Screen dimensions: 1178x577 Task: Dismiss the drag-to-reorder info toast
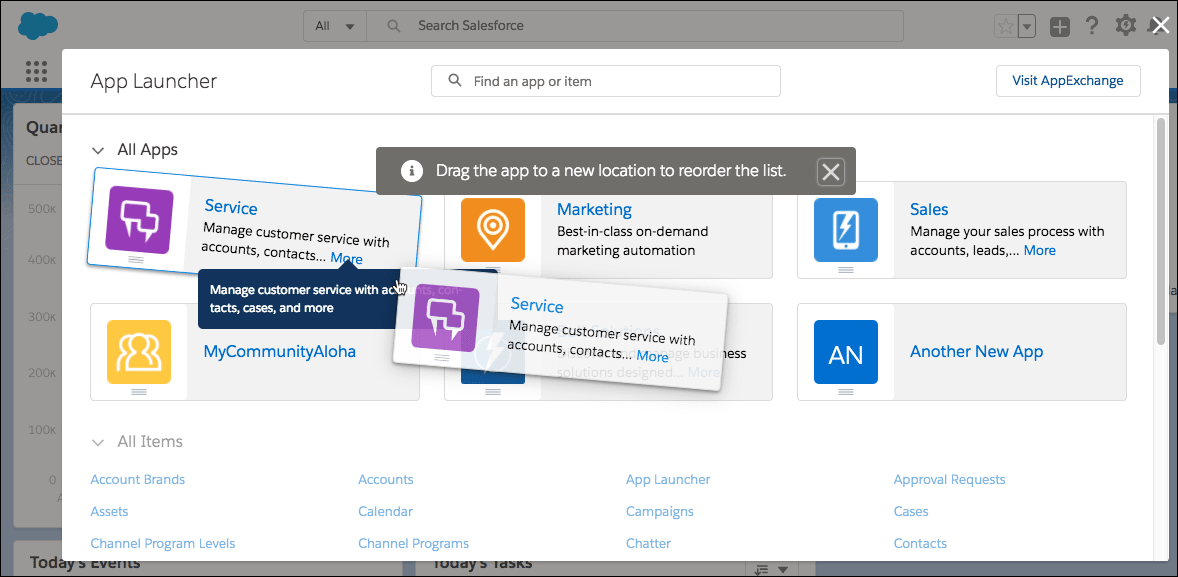(x=830, y=172)
